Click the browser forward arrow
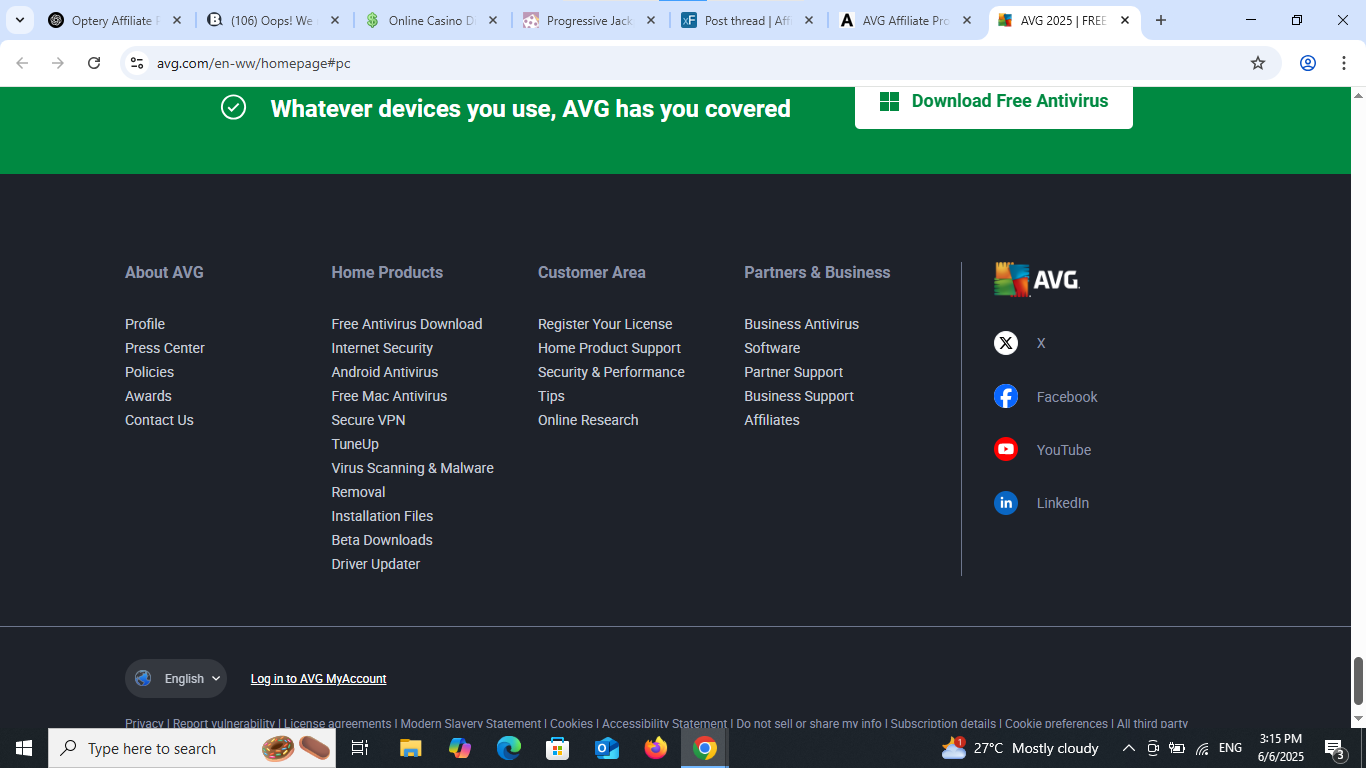Image resolution: width=1366 pixels, height=768 pixels. [58, 63]
